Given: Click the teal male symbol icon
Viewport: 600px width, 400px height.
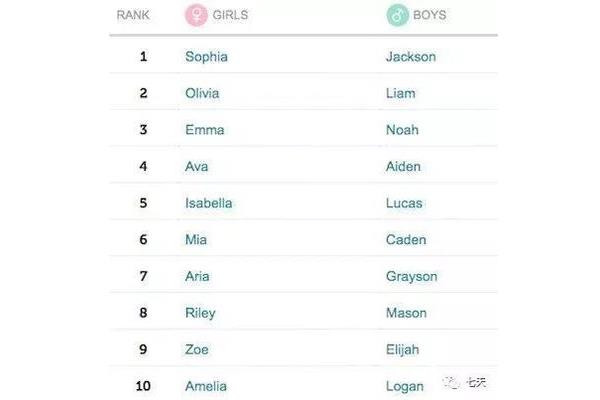Looking at the screenshot, I should click(398, 15).
